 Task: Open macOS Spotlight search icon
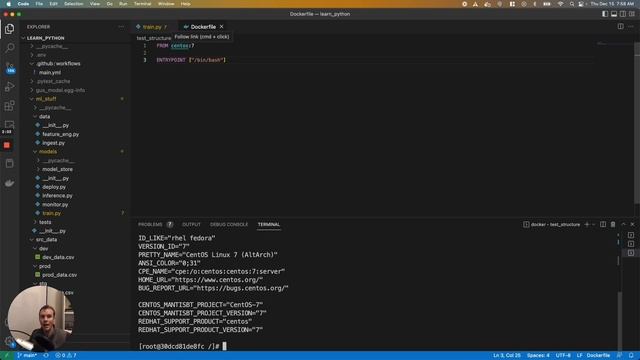[572, 4]
